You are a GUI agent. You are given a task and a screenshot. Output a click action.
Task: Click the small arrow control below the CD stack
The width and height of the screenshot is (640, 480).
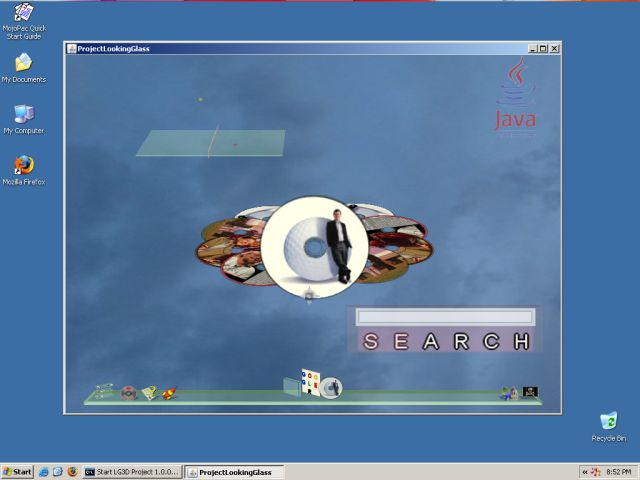pos(309,295)
